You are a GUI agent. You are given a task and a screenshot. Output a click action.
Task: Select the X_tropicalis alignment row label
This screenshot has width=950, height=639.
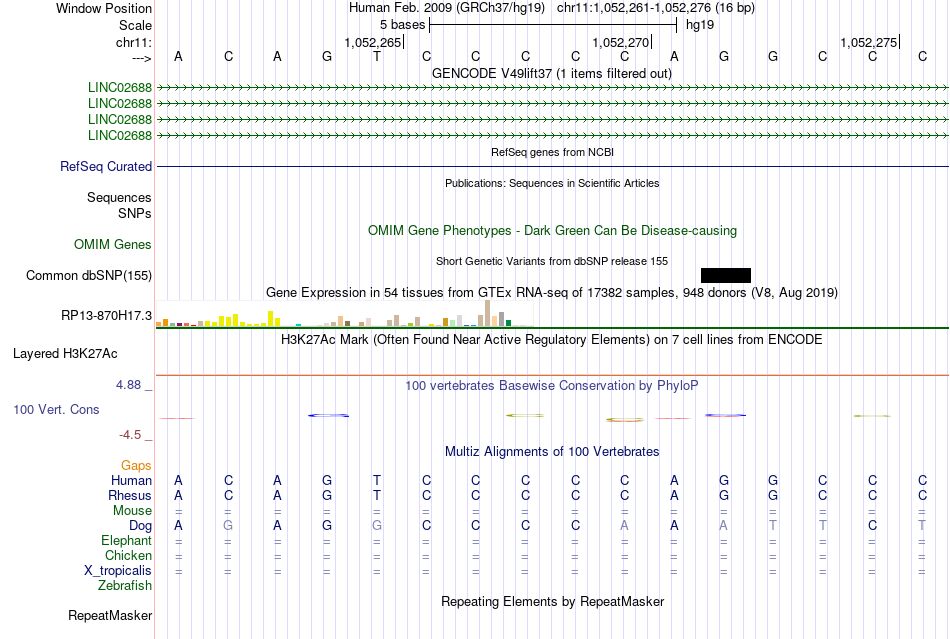[118, 571]
